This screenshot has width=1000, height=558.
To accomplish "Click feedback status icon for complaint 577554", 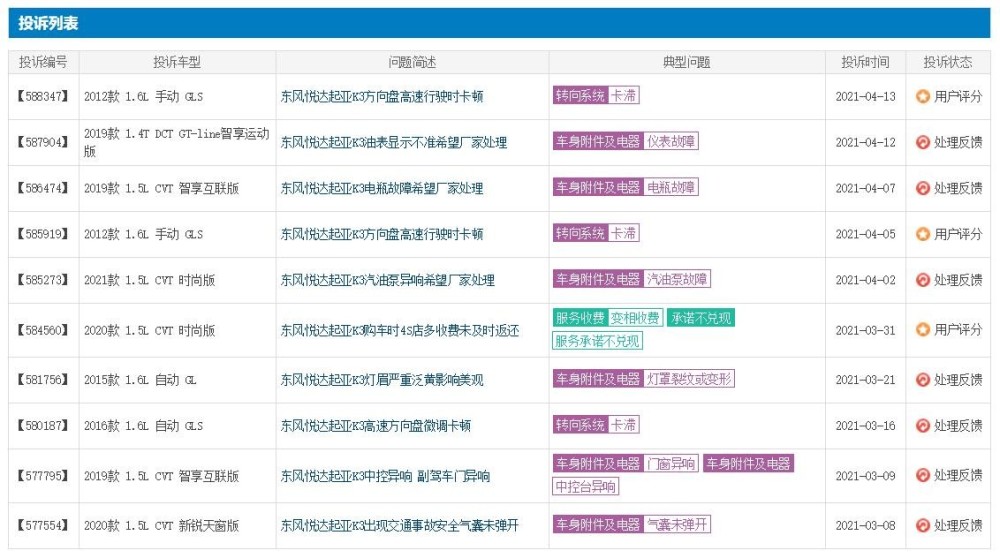I will tap(922, 525).
